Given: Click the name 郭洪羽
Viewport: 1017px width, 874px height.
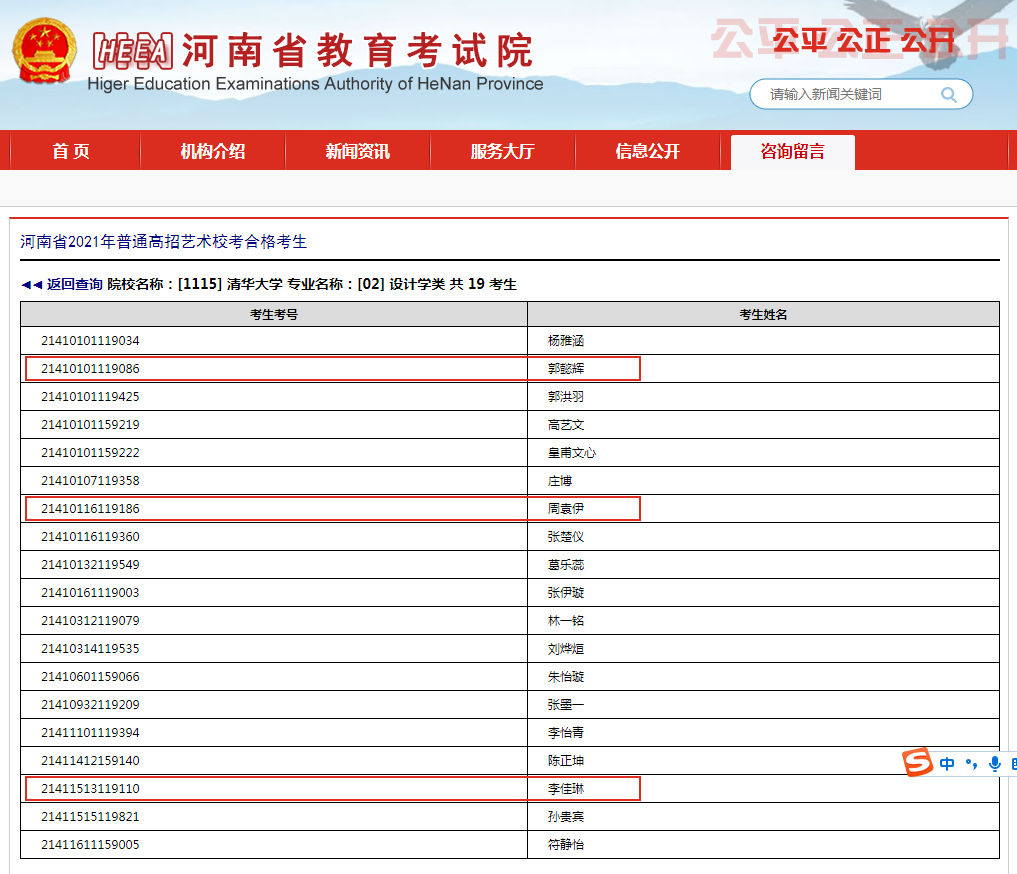Looking at the screenshot, I should click(566, 396).
